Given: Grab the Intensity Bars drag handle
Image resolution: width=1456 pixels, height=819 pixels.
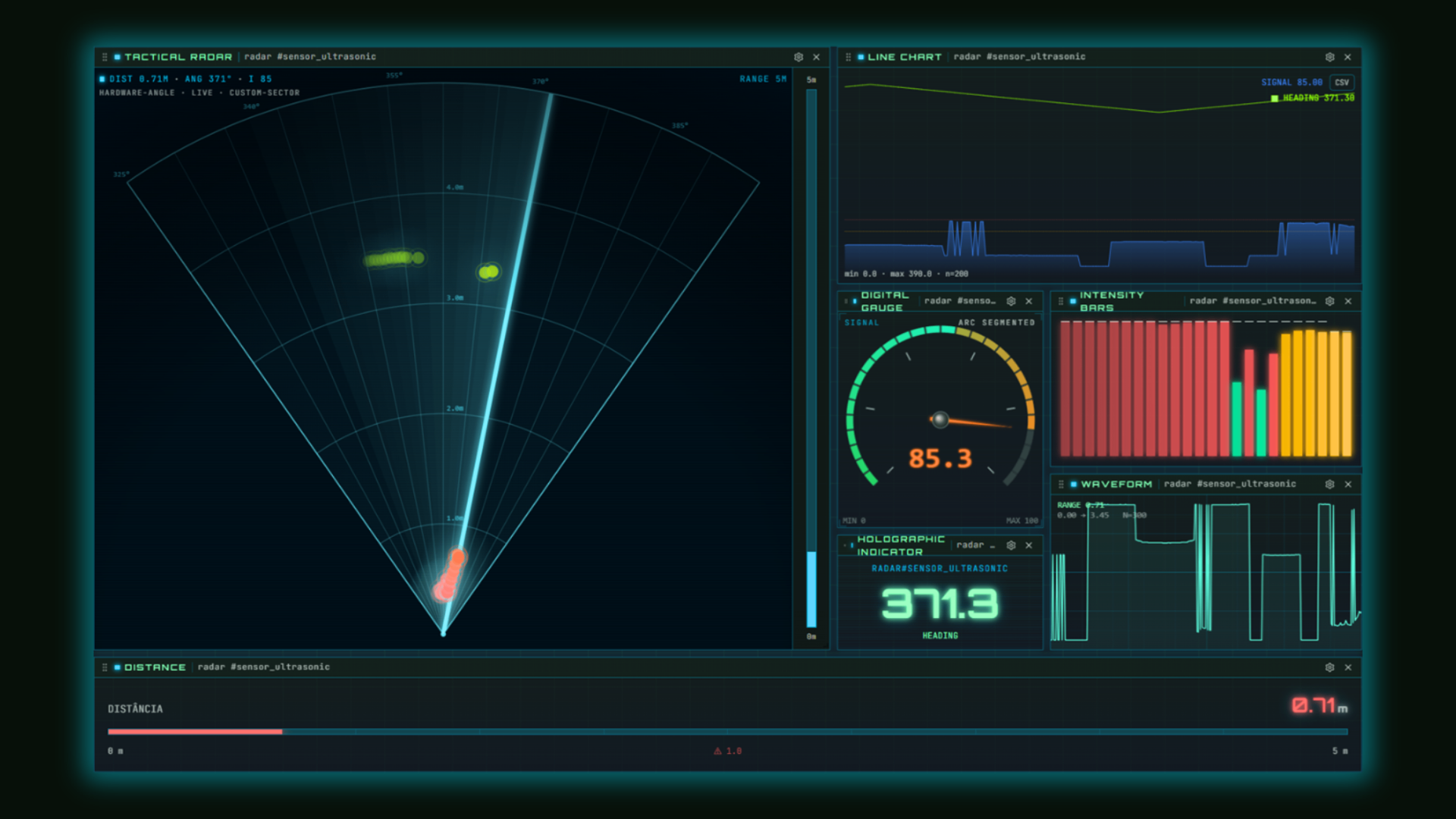Looking at the screenshot, I should pyautogui.click(x=1060, y=301).
